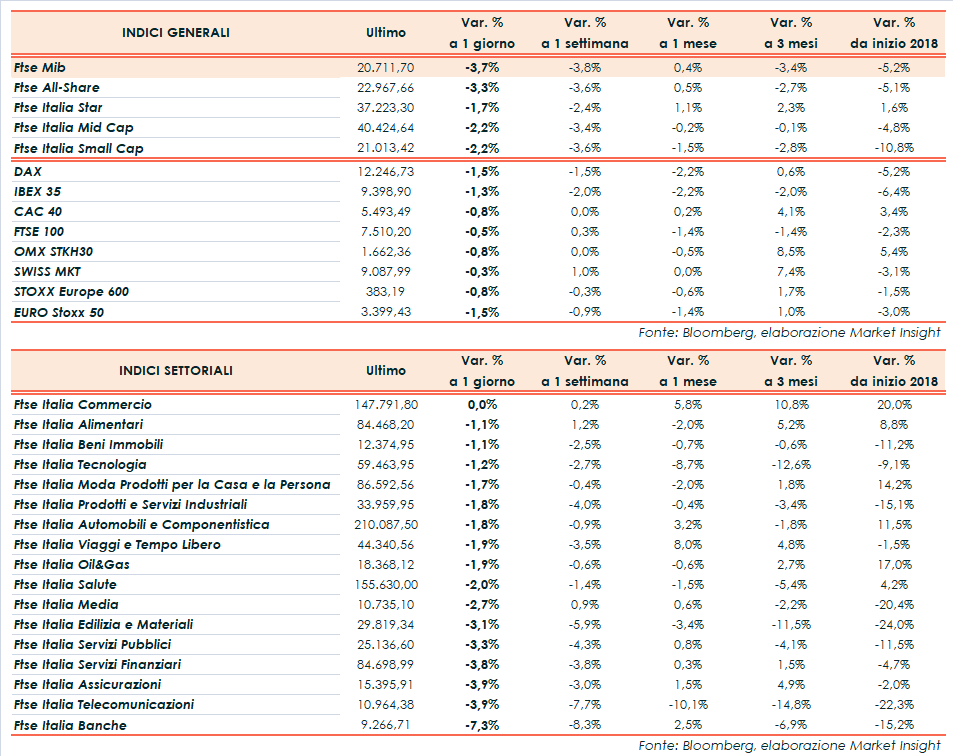Click the INDICI GENERALI table header
Image resolution: width=953 pixels, height=756 pixels.
click(x=175, y=33)
